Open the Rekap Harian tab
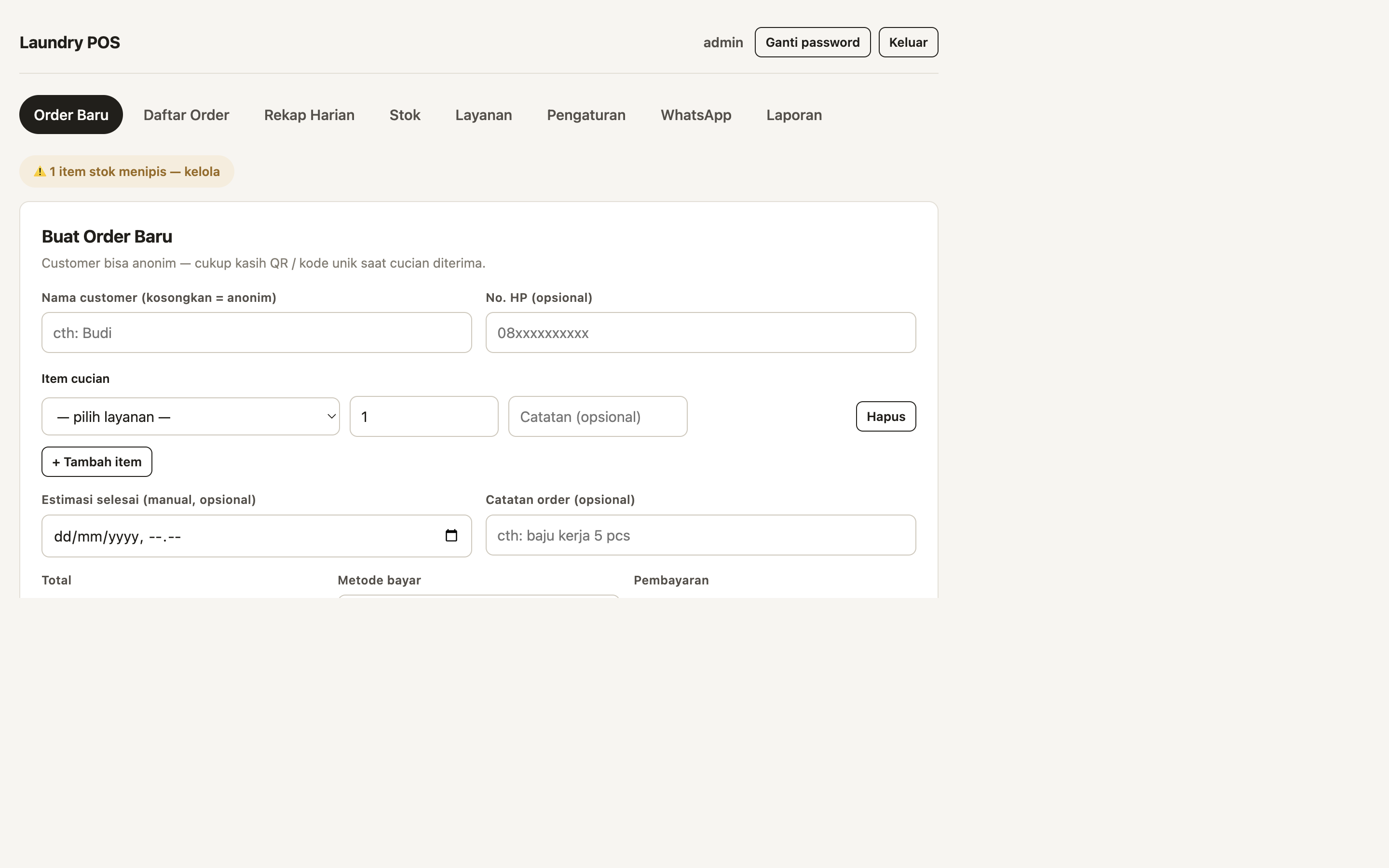1389x868 pixels. point(309,115)
